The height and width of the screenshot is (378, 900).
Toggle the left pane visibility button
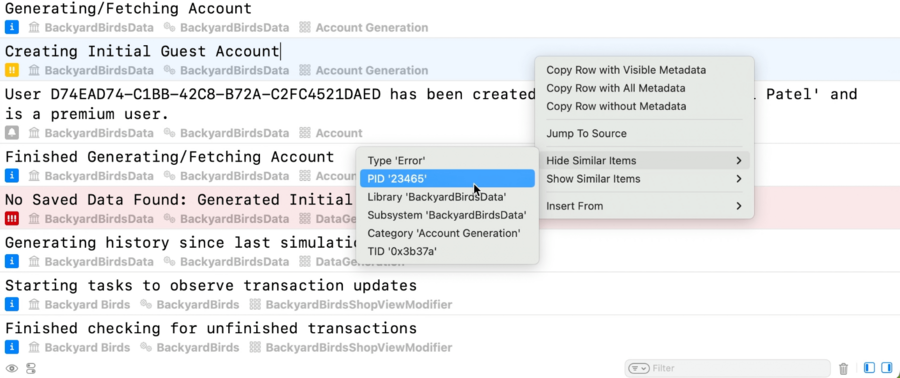870,368
